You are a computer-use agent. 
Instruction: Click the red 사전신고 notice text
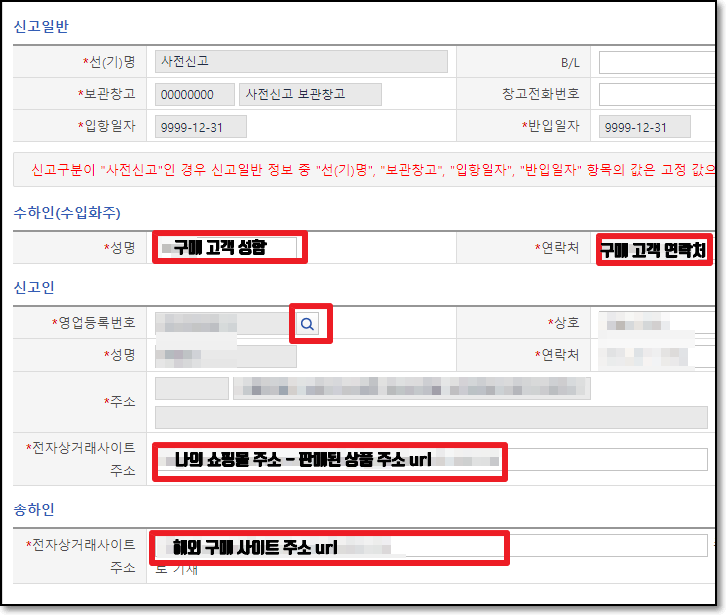point(373,169)
